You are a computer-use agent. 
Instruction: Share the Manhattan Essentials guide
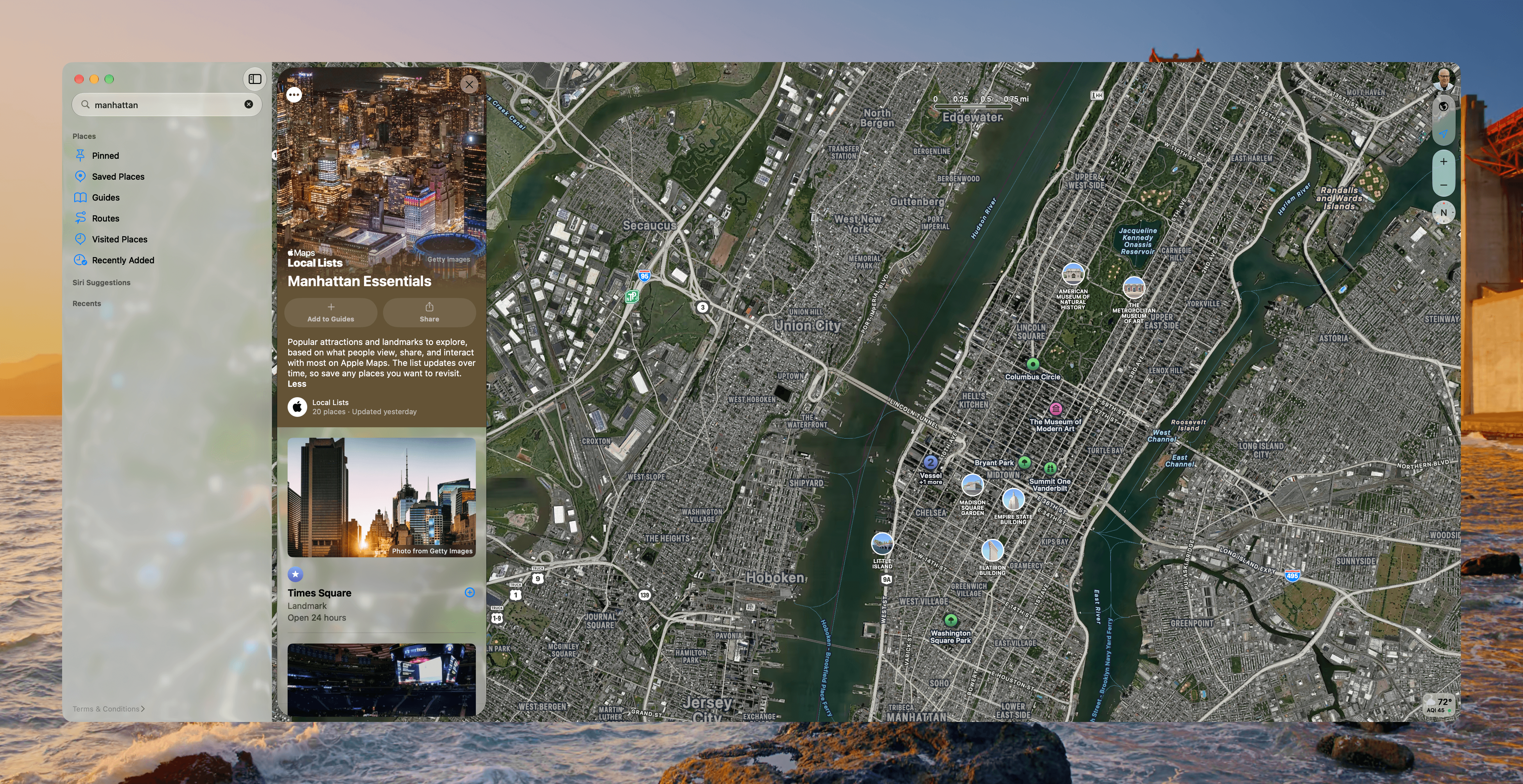429,313
